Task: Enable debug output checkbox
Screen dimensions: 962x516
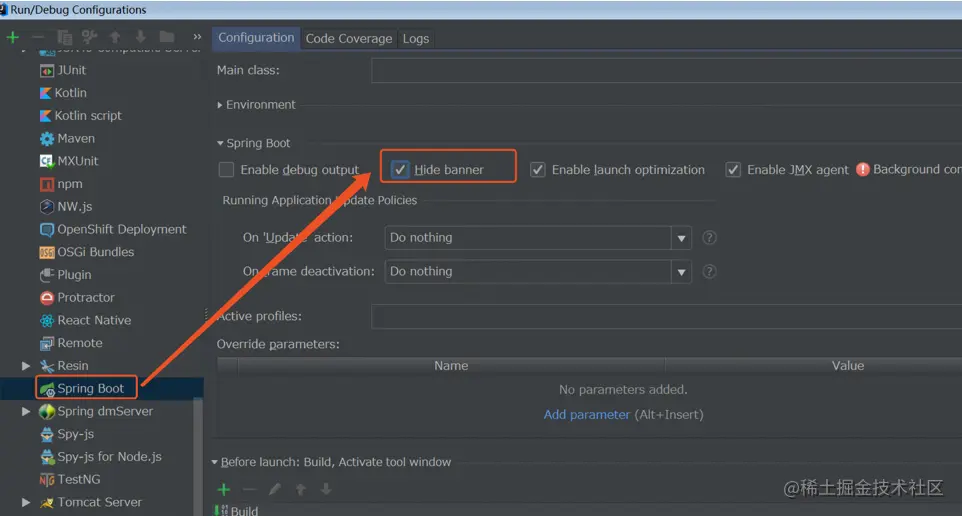Action: [x=226, y=169]
